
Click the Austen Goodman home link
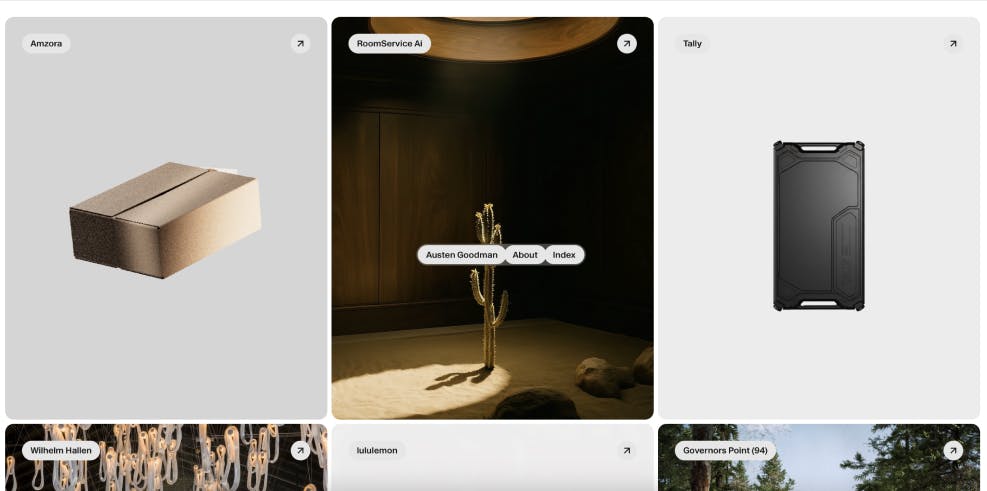[462, 255]
